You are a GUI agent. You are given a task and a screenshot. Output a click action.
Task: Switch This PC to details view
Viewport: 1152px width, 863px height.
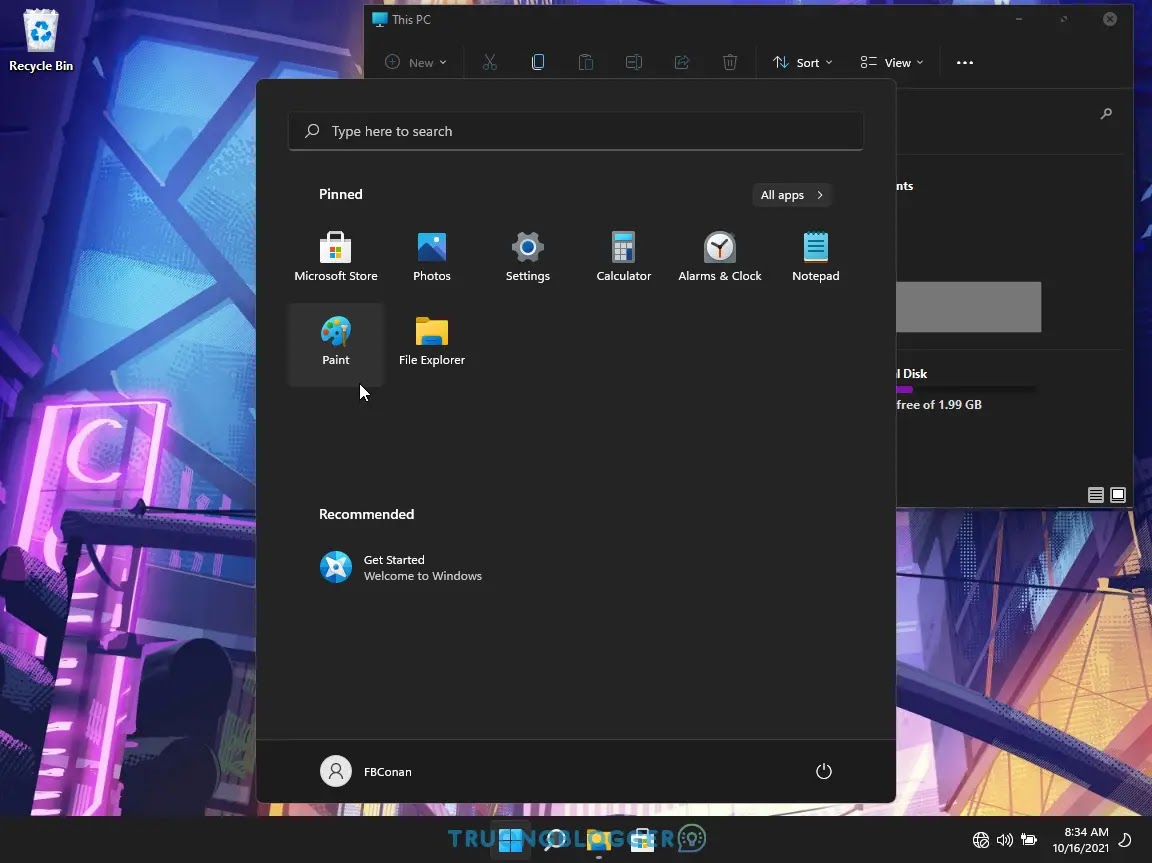pos(1095,495)
